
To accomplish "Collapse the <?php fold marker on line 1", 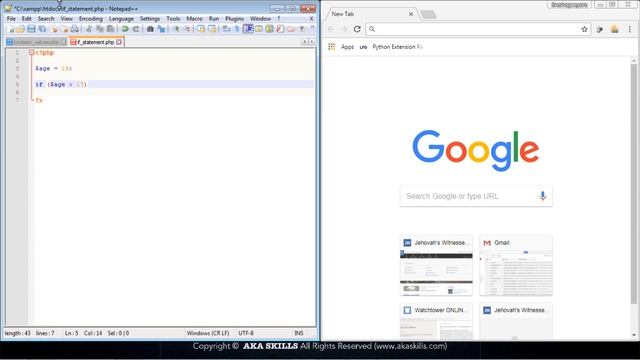I will 31,52.
